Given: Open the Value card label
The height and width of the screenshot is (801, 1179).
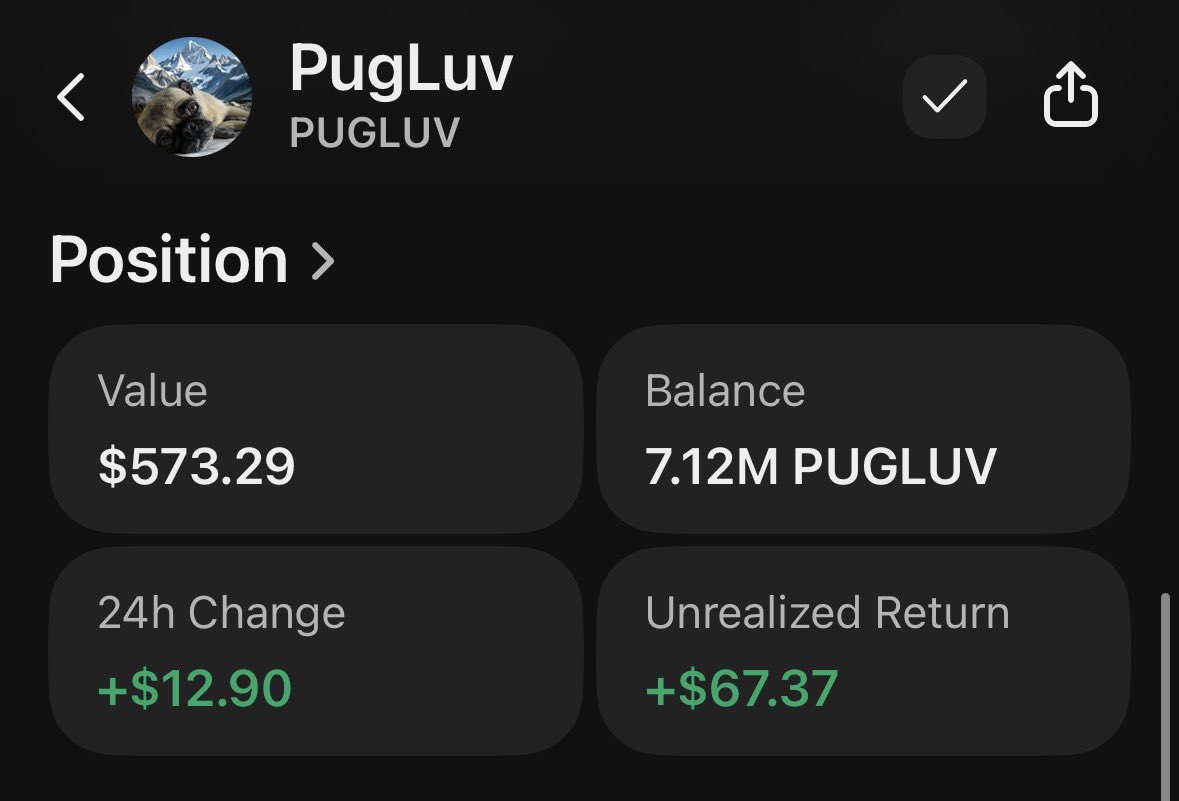Looking at the screenshot, I should point(153,391).
